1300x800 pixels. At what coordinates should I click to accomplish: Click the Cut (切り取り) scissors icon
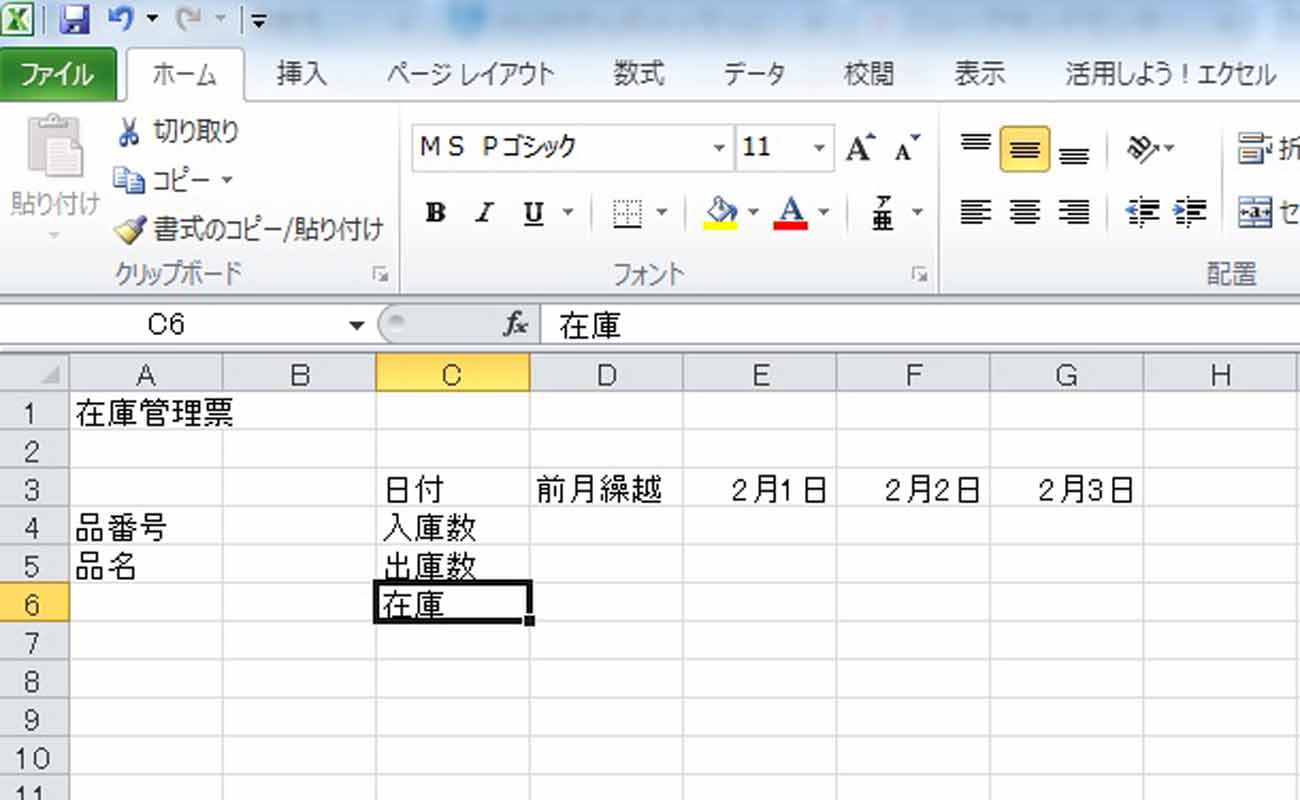coord(129,132)
